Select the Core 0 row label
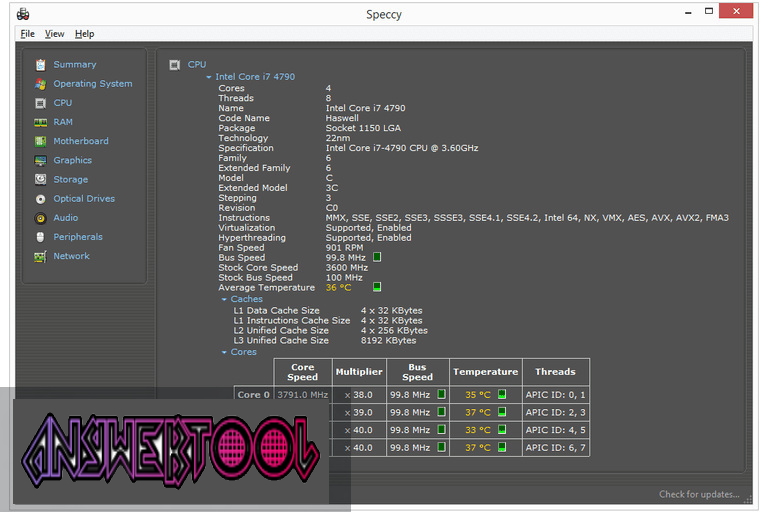 coord(253,394)
